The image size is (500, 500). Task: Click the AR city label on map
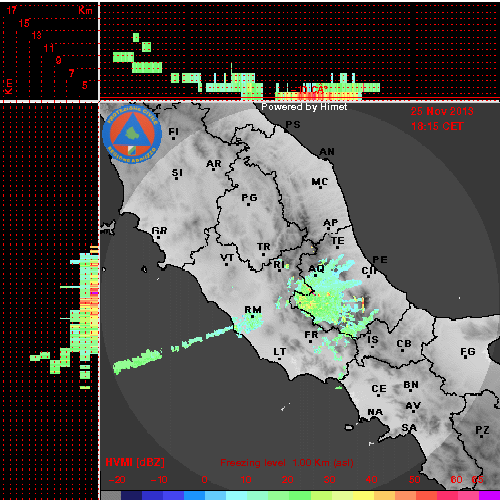pyautogui.click(x=214, y=164)
